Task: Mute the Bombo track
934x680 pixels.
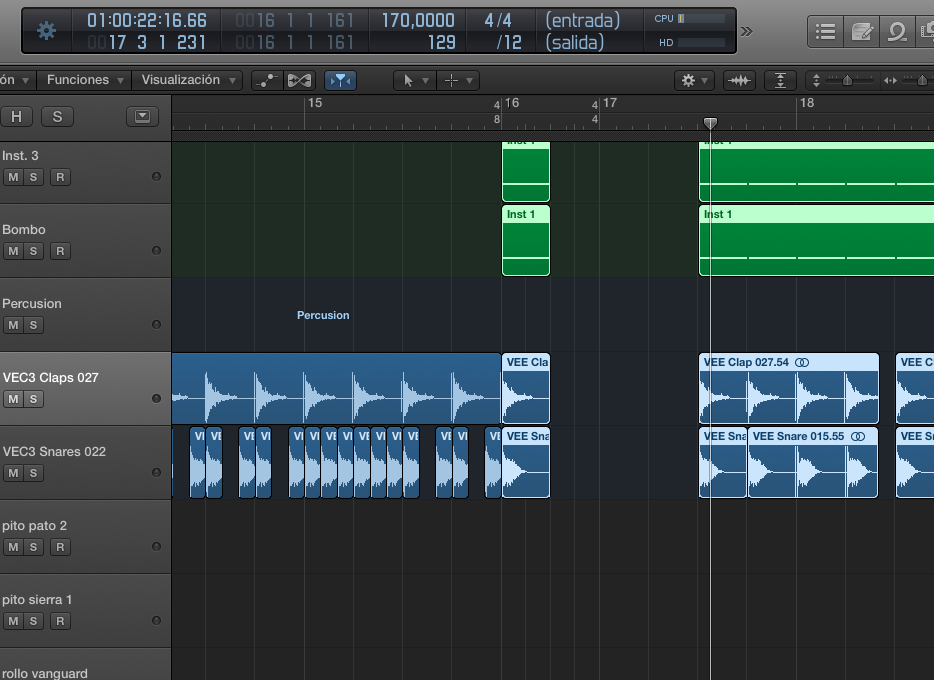Action: (x=13, y=251)
